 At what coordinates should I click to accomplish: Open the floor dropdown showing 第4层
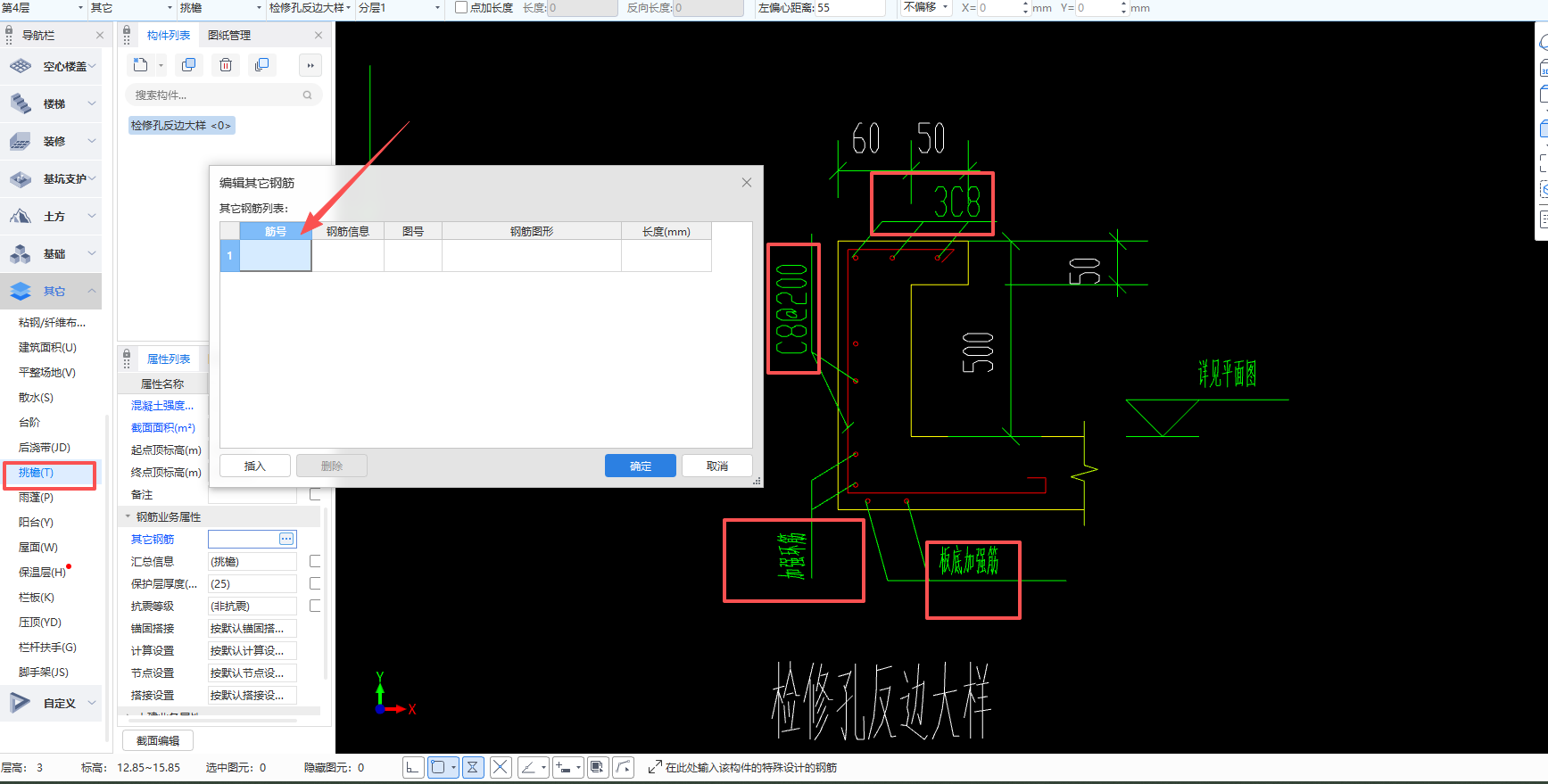click(43, 7)
